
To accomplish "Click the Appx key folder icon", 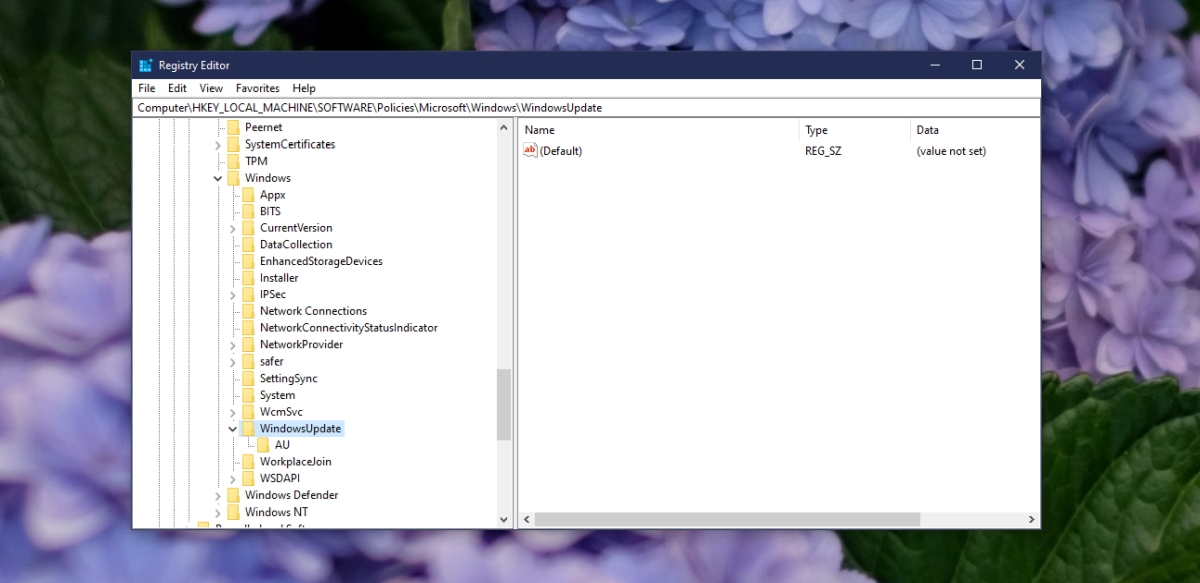I will pos(249,194).
